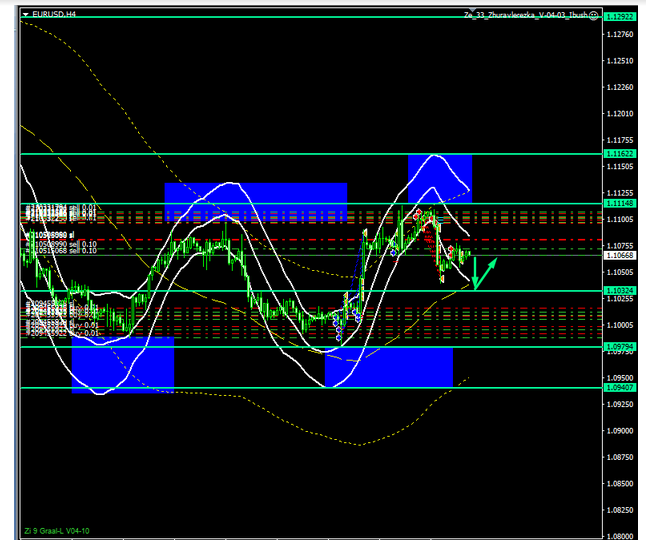The height and width of the screenshot is (543, 646).
Task: Select the current price tag 1.10668
Action: (x=620, y=255)
